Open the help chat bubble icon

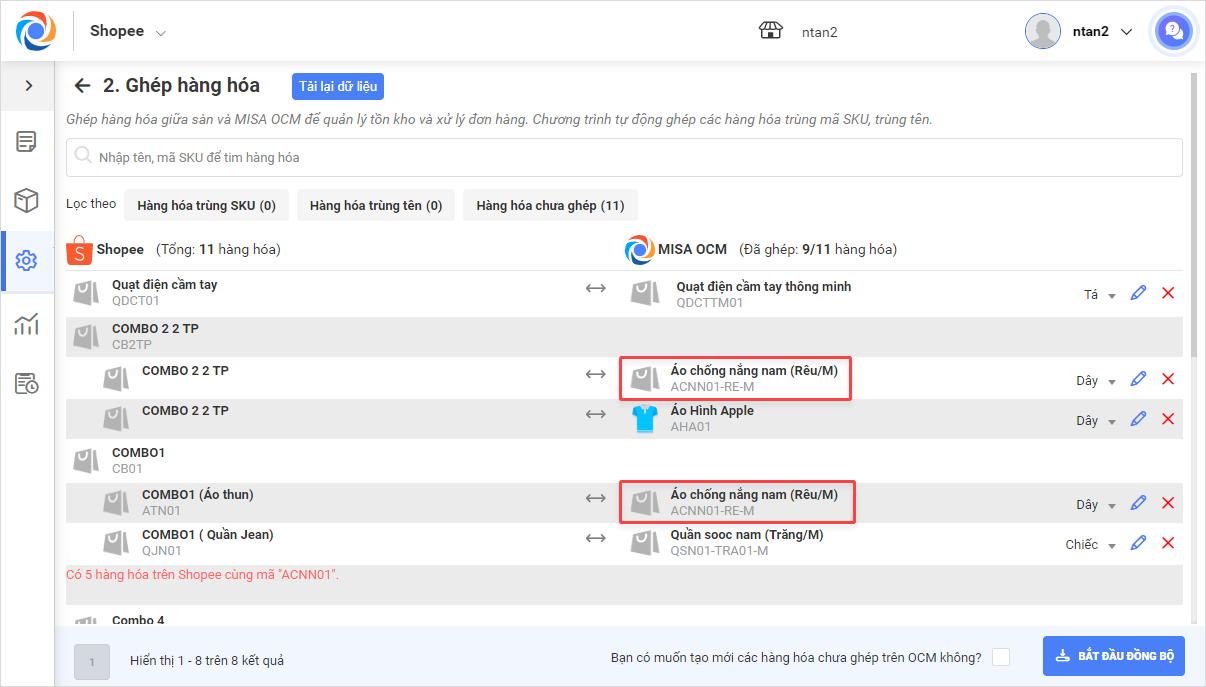tap(1173, 31)
